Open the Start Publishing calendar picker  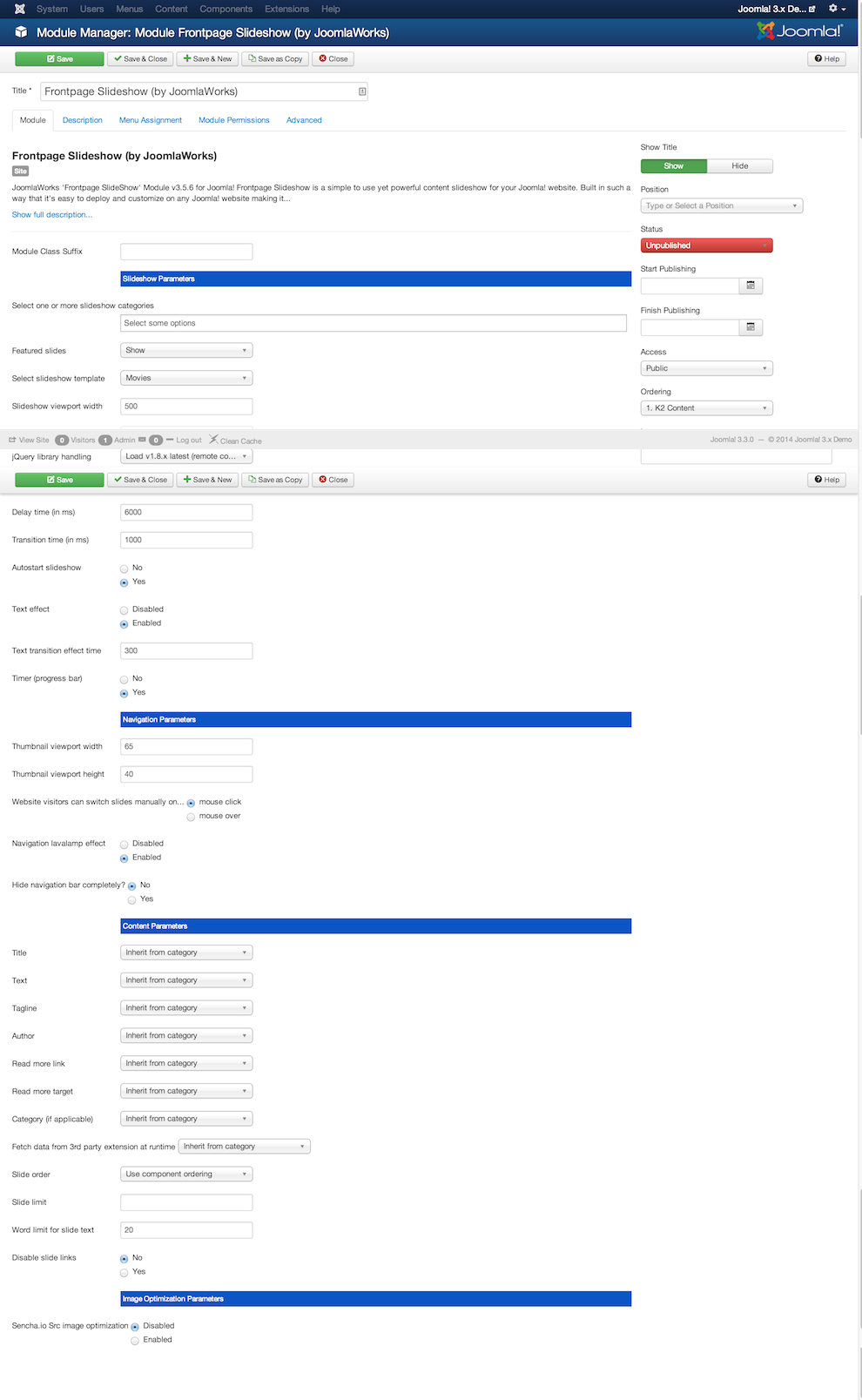tap(751, 286)
